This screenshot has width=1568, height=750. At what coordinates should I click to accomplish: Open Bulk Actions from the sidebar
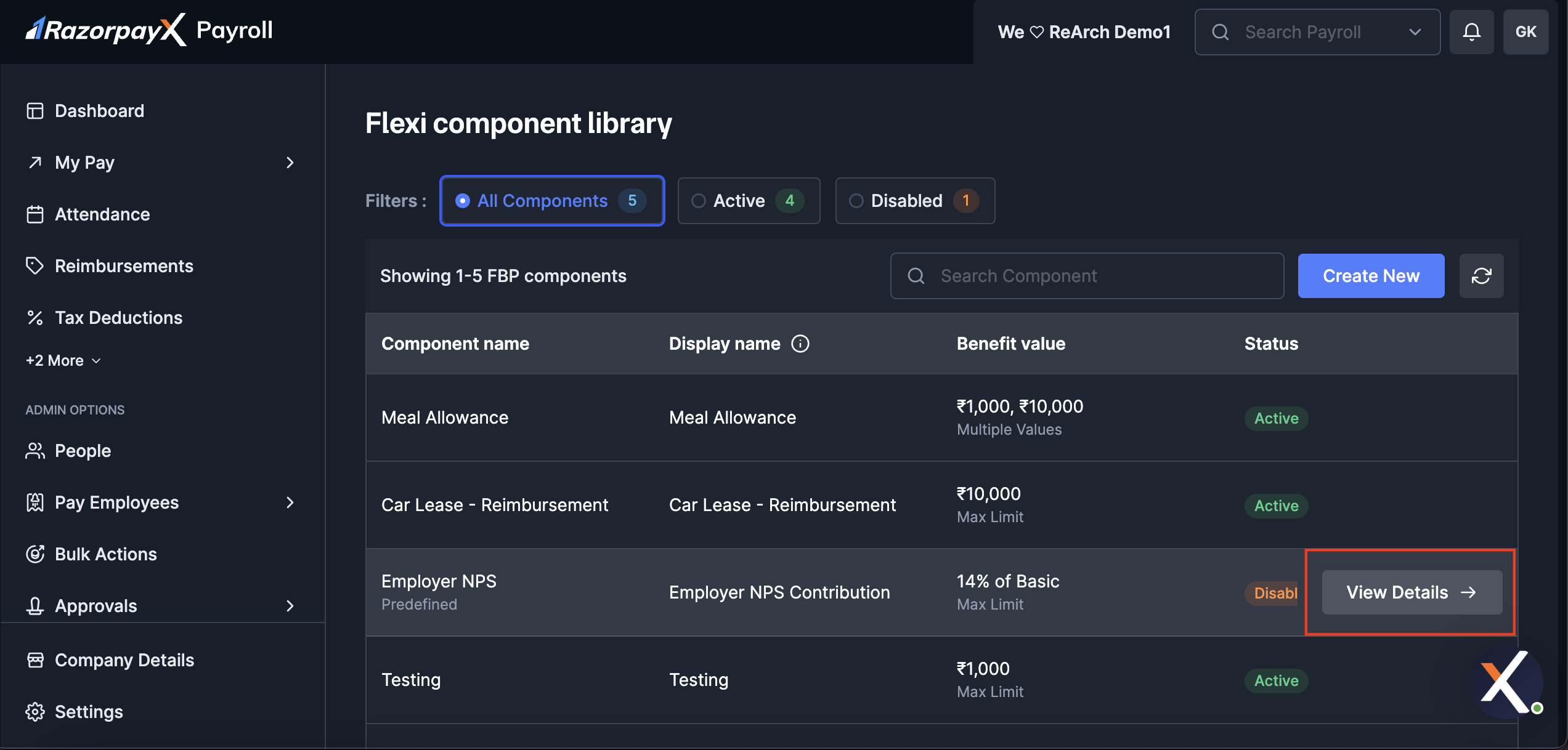tap(106, 554)
